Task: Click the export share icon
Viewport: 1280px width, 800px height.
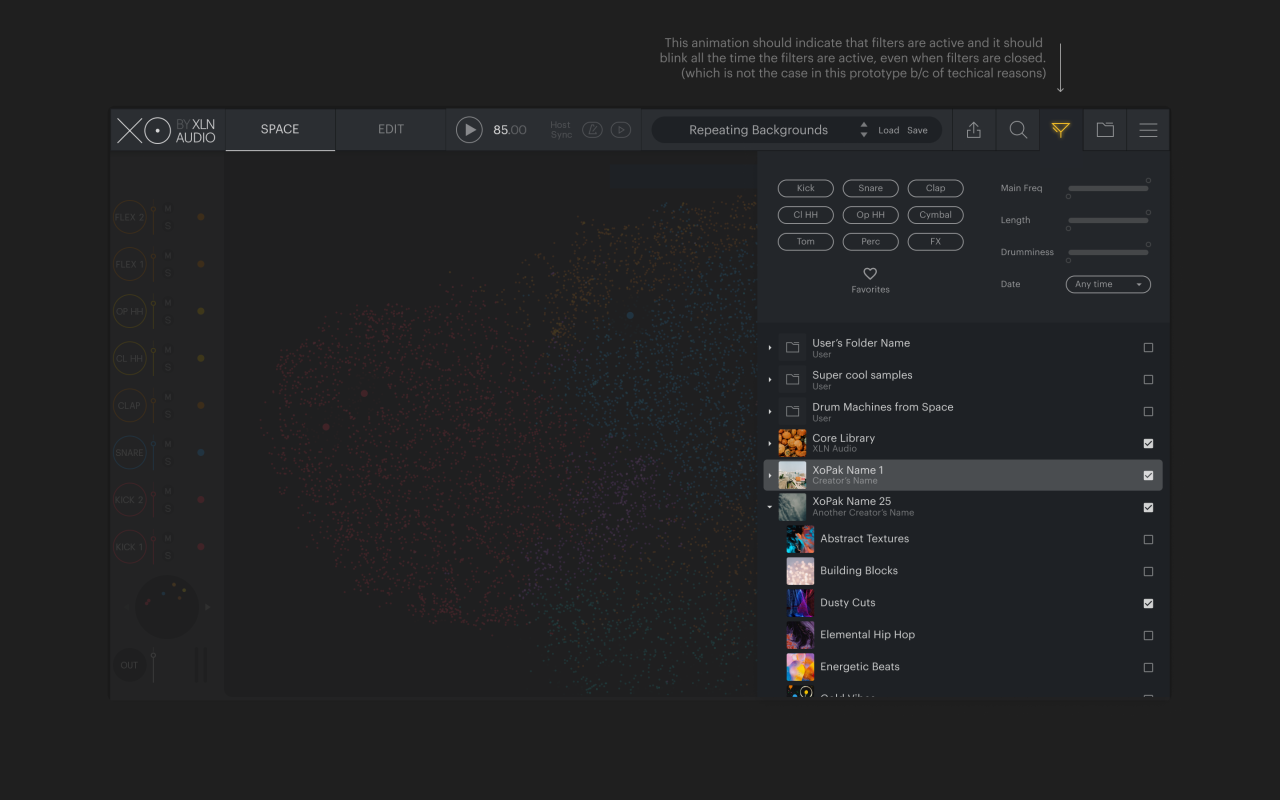Action: pos(974,130)
